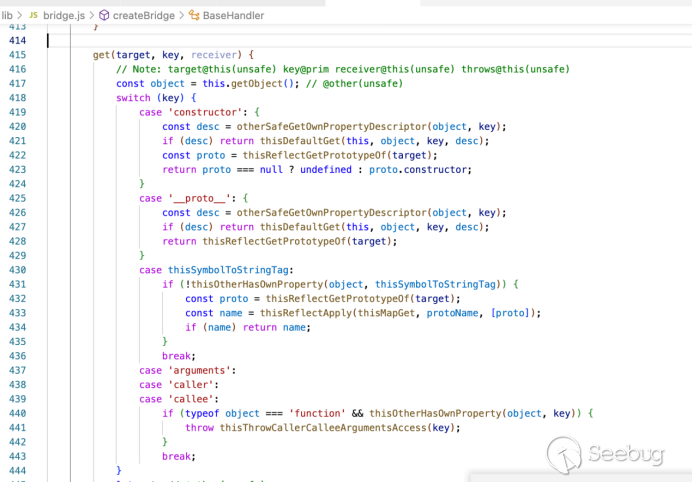Click thisReflectApply on line 433
The image size is (692, 482).
tap(306, 313)
